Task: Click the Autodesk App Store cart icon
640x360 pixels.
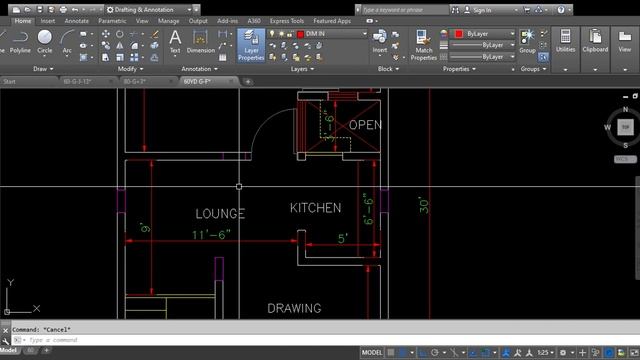Action: 527,10
